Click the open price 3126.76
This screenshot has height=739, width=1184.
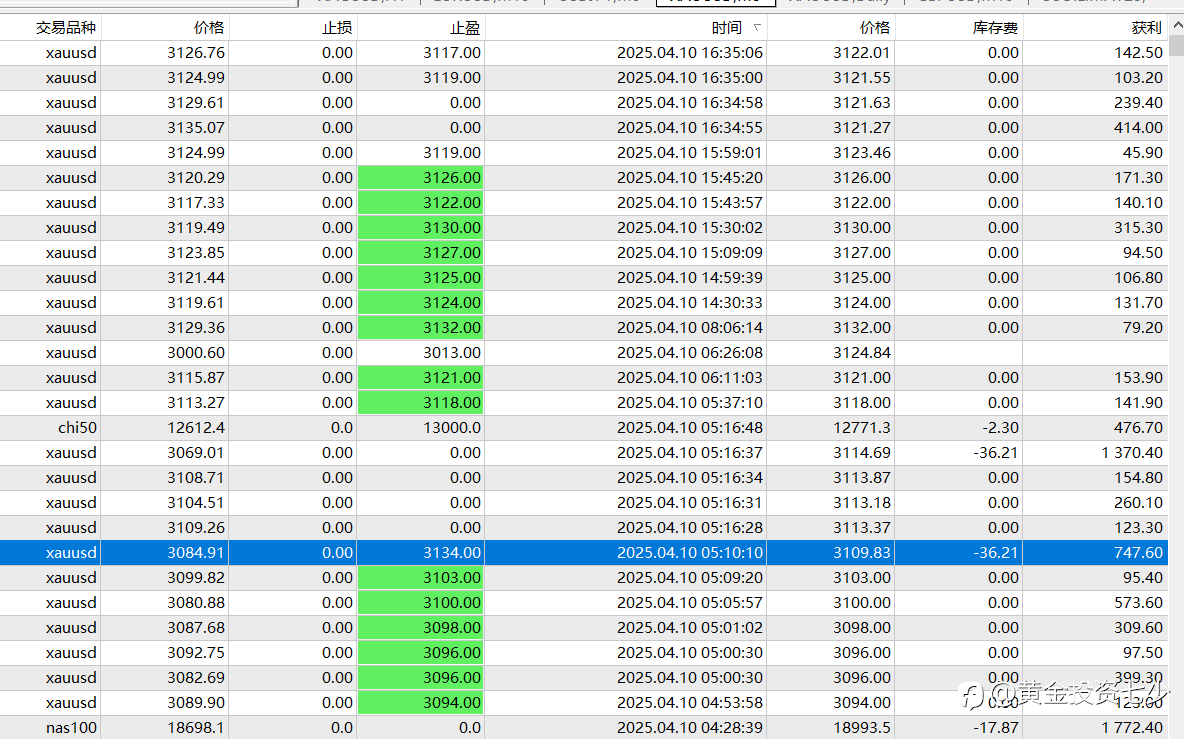pos(196,53)
